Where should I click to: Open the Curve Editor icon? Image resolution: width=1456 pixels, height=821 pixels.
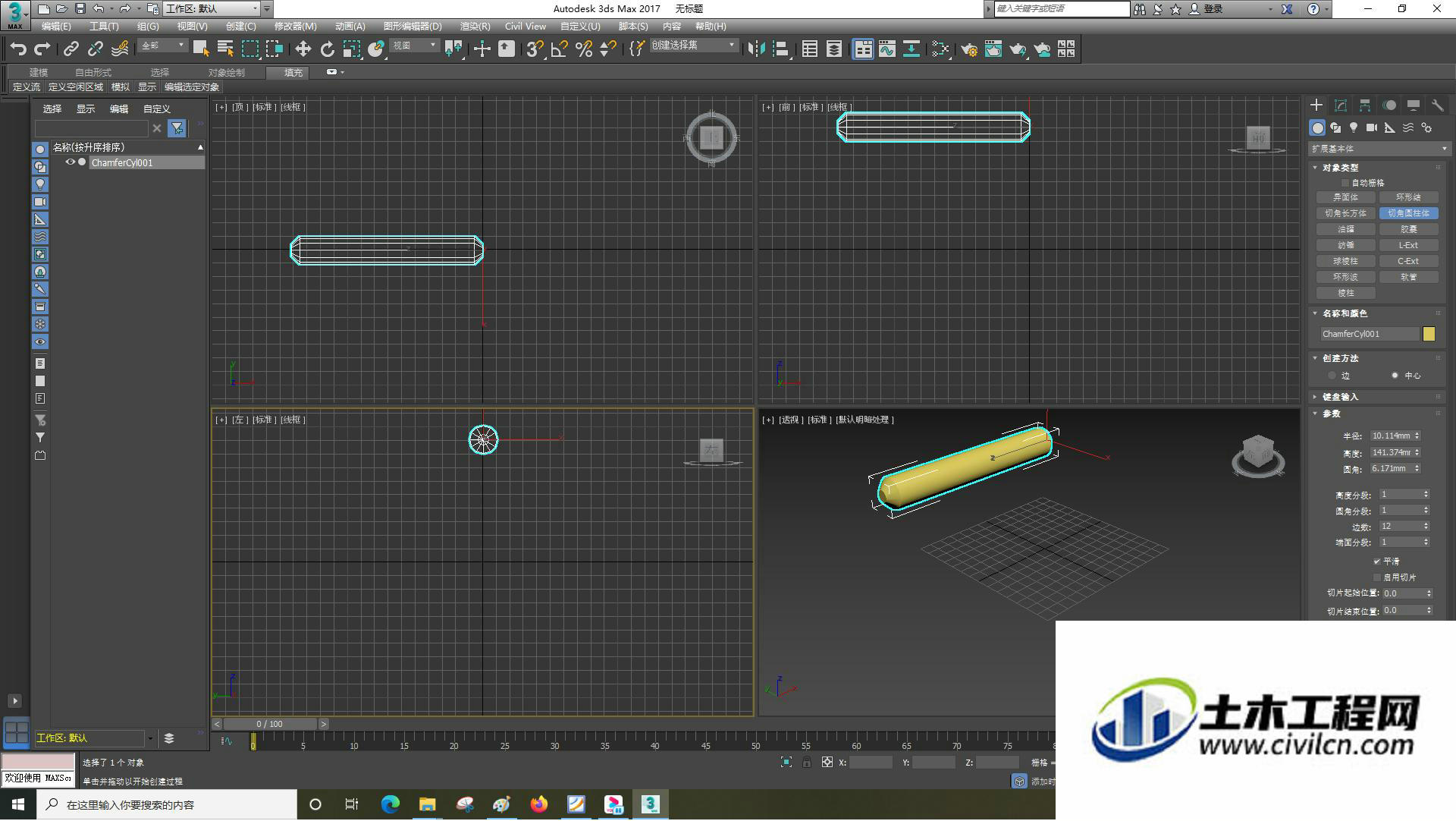point(886,49)
